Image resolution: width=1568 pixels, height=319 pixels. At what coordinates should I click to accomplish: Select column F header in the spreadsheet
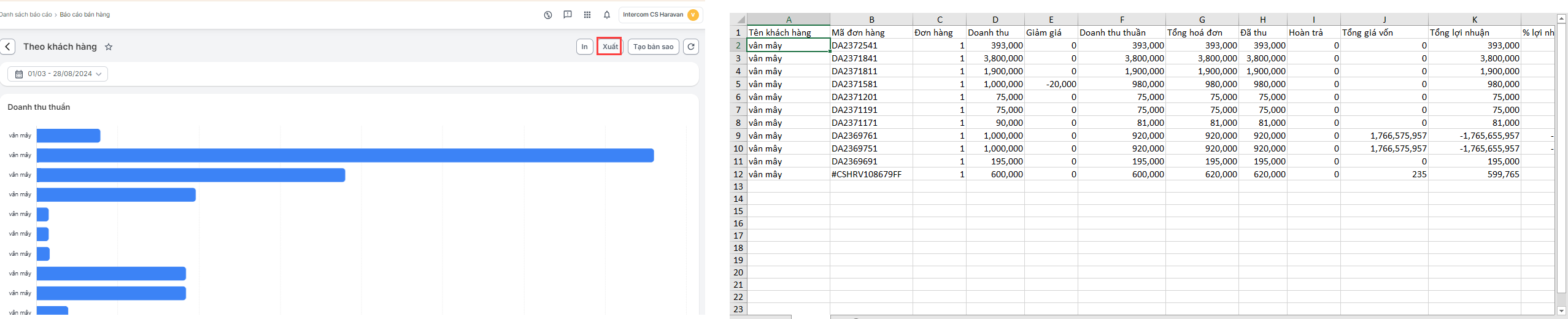point(1121,20)
